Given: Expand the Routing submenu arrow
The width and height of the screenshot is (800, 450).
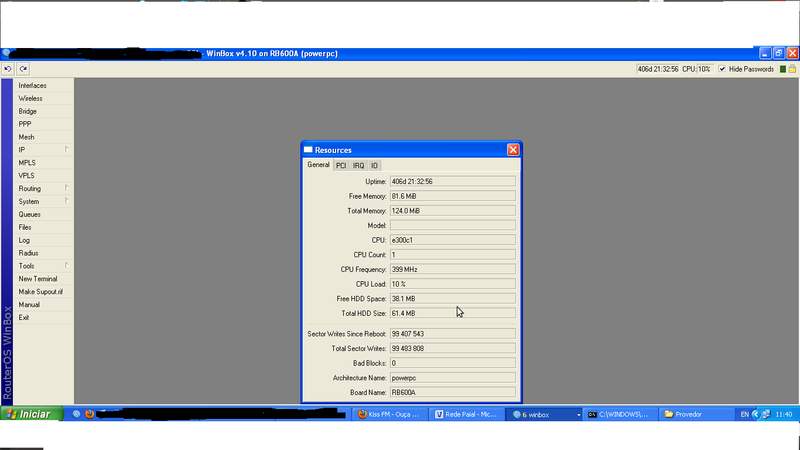Looking at the screenshot, I should pyautogui.click(x=66, y=188).
